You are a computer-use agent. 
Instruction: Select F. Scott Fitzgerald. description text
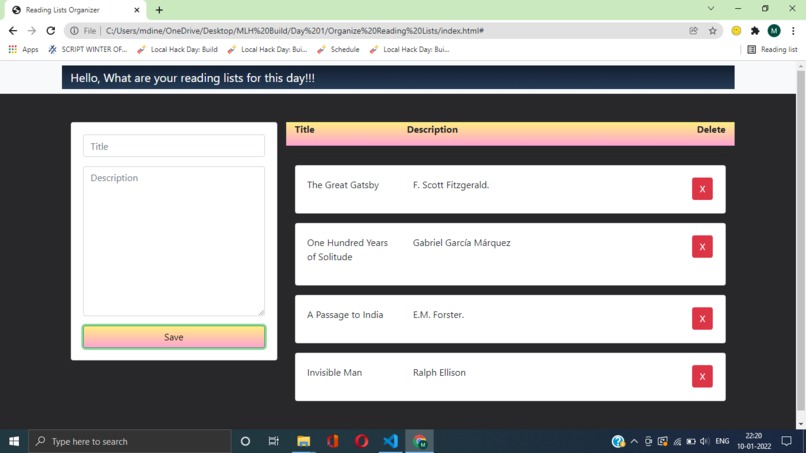click(451, 185)
